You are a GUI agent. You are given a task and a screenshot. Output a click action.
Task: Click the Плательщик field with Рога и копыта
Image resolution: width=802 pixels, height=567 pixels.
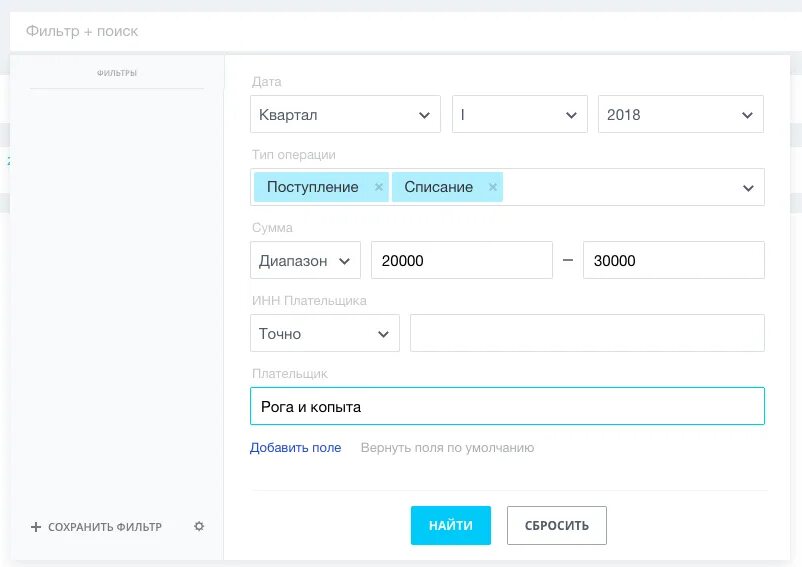click(x=507, y=406)
